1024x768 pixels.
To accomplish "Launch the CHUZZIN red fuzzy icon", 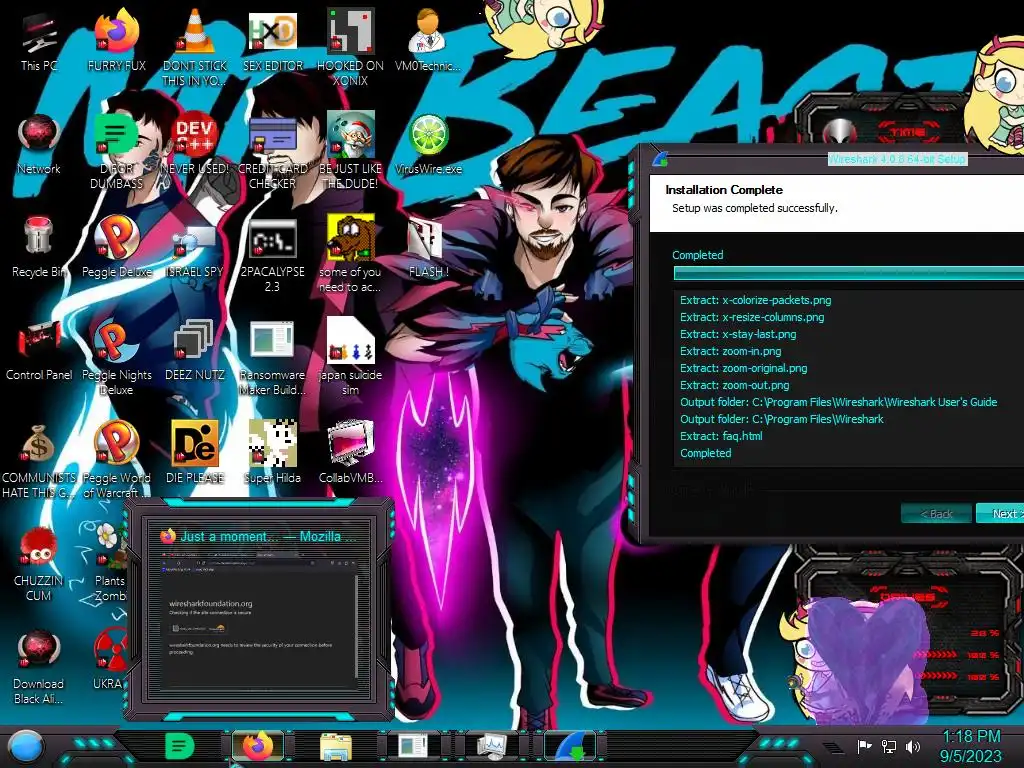I will coord(39,564).
